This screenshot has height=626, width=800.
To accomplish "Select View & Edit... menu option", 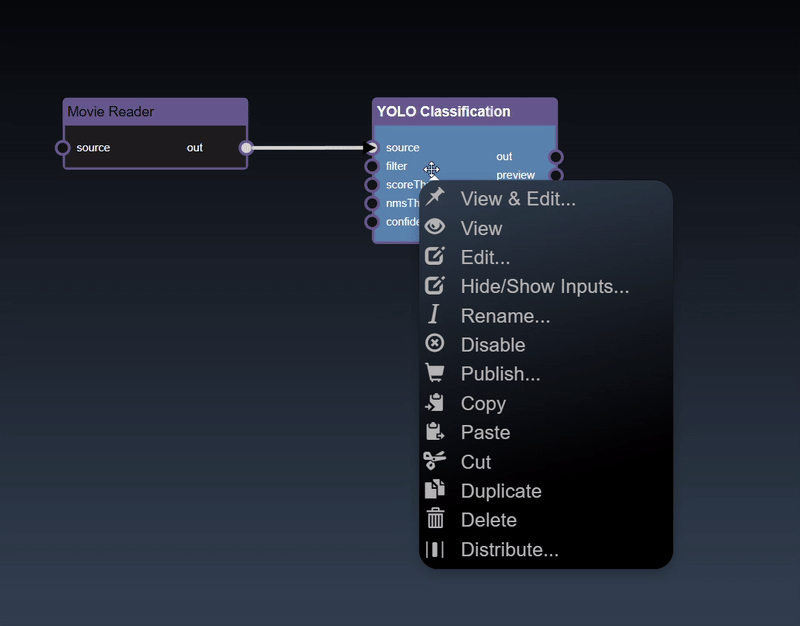I will (517, 199).
